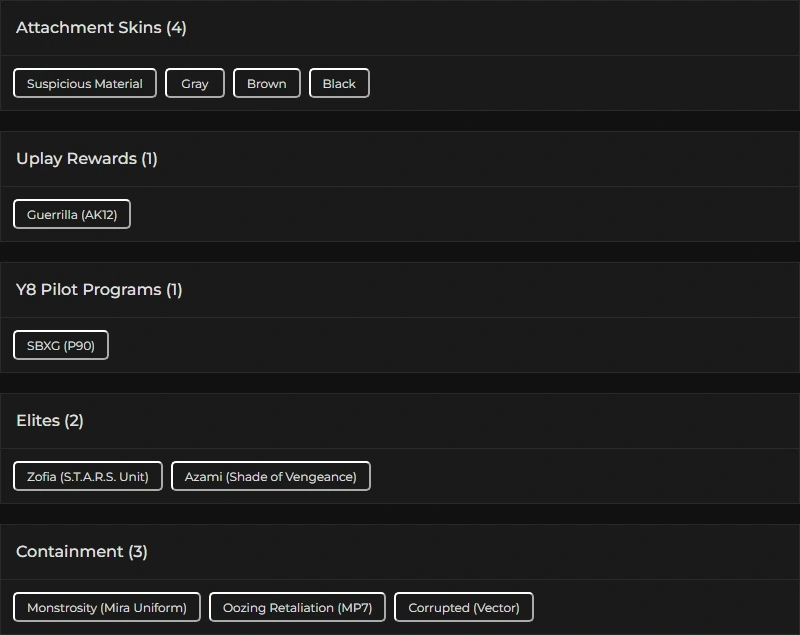This screenshot has width=800, height=635.
Task: Click the (2) count beside Elites
Action: 74,421
